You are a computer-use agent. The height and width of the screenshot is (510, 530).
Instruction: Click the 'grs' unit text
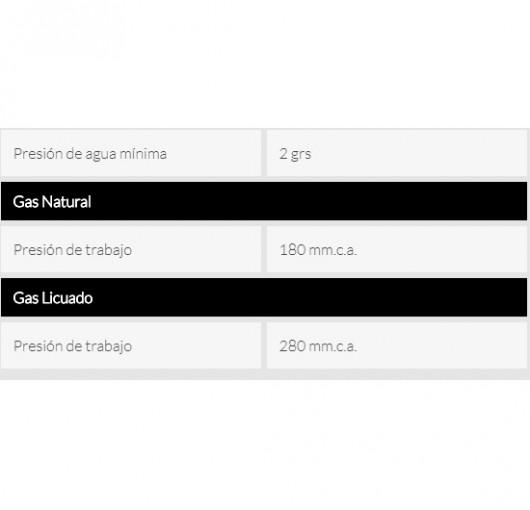coord(301,155)
